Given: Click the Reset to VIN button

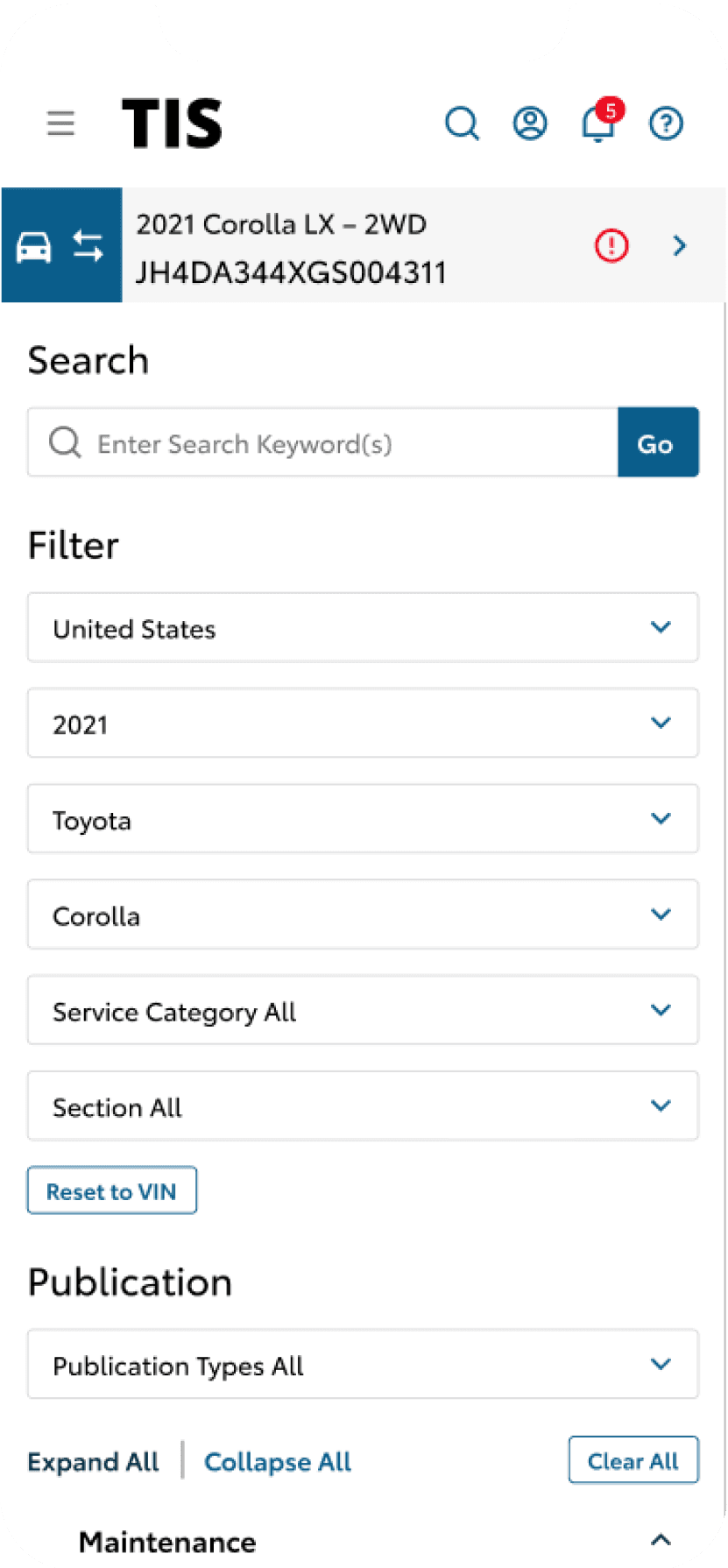Looking at the screenshot, I should [111, 1190].
